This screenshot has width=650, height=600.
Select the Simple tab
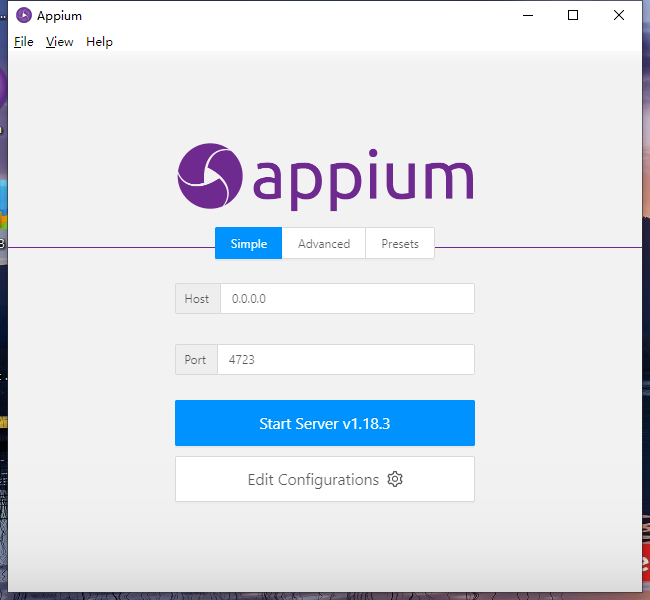coord(248,243)
